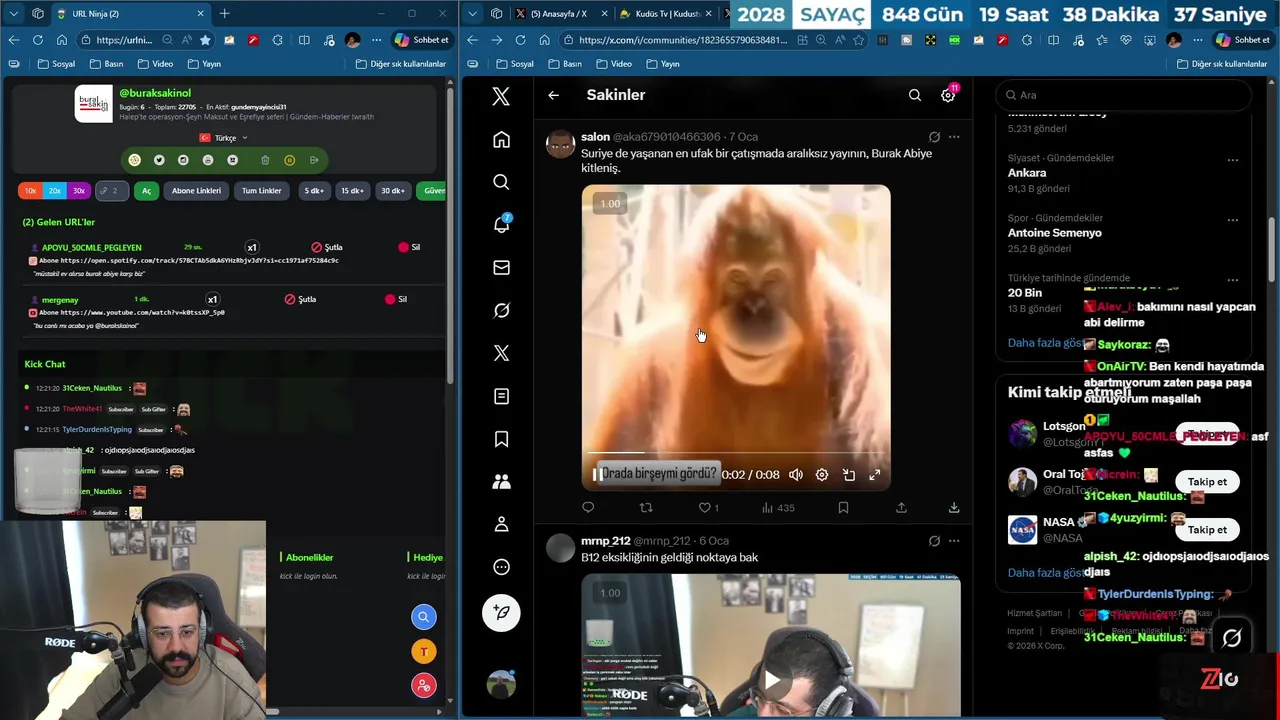
Task: Open Grok icon in X sidebar
Action: [x=501, y=310]
